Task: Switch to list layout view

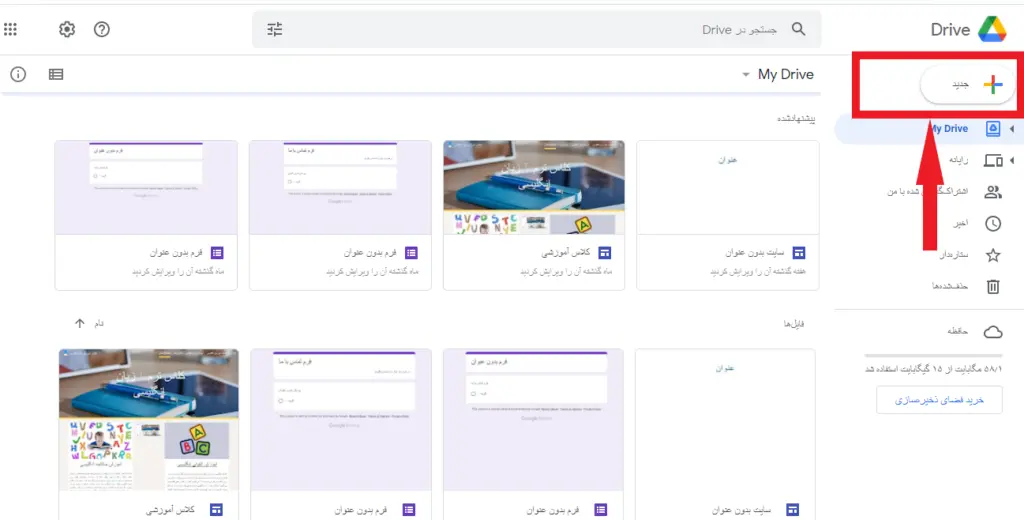Action: pos(56,74)
